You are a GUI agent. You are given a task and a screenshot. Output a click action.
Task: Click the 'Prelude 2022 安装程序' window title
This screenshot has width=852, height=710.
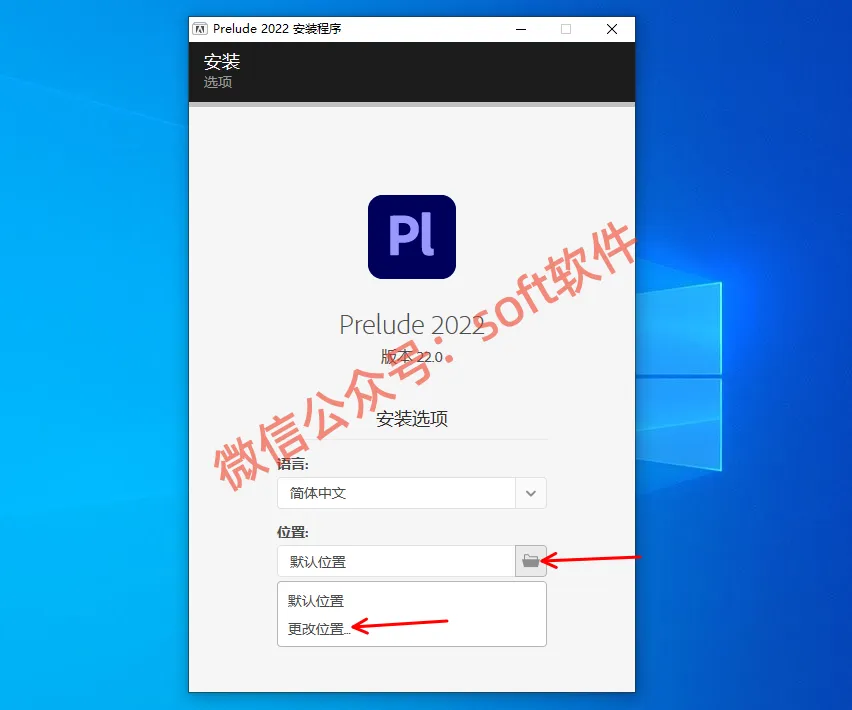click(277, 29)
